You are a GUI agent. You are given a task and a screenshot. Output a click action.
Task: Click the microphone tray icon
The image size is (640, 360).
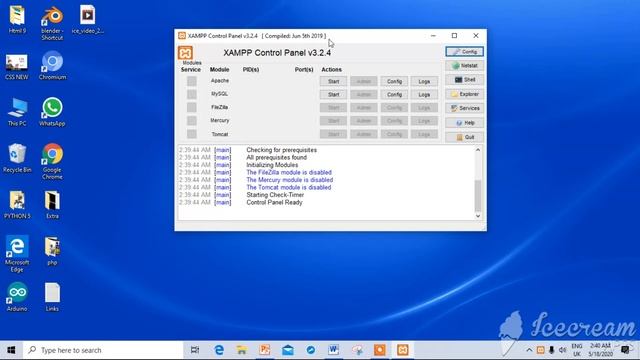tap(551, 350)
